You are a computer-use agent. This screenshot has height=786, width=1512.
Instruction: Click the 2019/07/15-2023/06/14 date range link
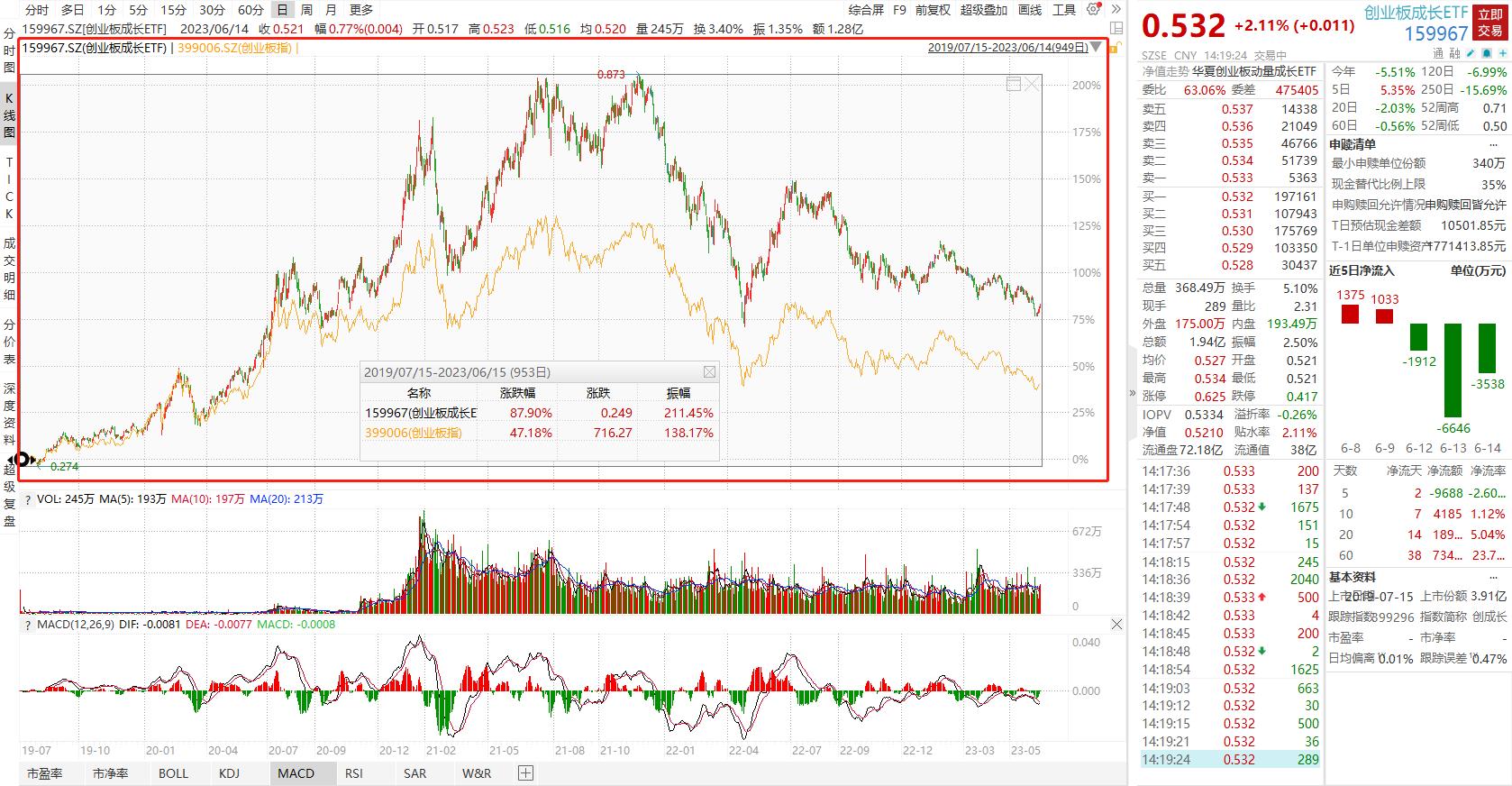tap(1007, 47)
